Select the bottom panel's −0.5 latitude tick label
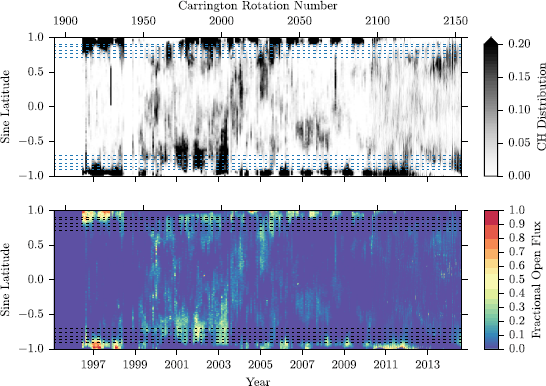Viewport: 546px width, 386px height. click(32, 314)
